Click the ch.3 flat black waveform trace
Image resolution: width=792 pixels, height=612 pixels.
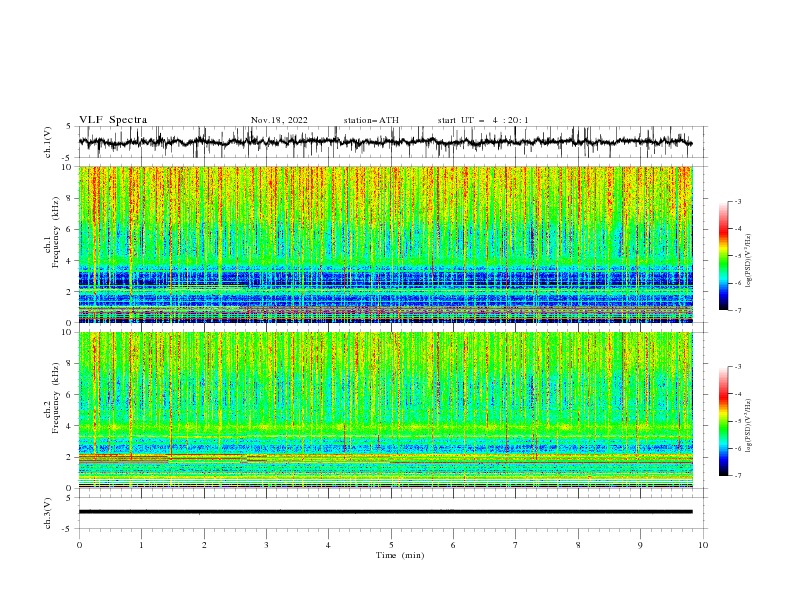coord(385,512)
